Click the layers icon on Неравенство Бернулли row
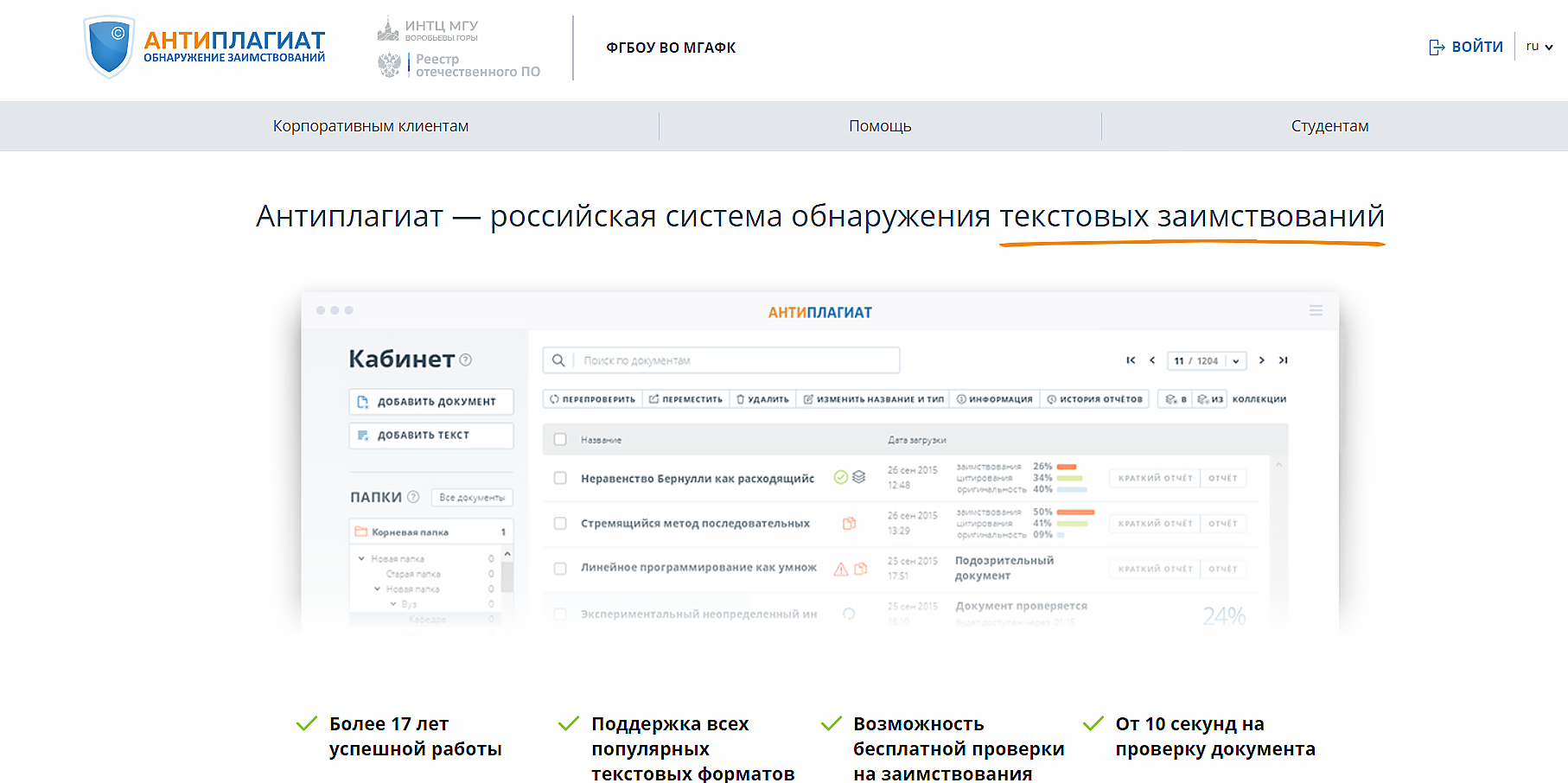Image resolution: width=1568 pixels, height=783 pixels. point(858,477)
